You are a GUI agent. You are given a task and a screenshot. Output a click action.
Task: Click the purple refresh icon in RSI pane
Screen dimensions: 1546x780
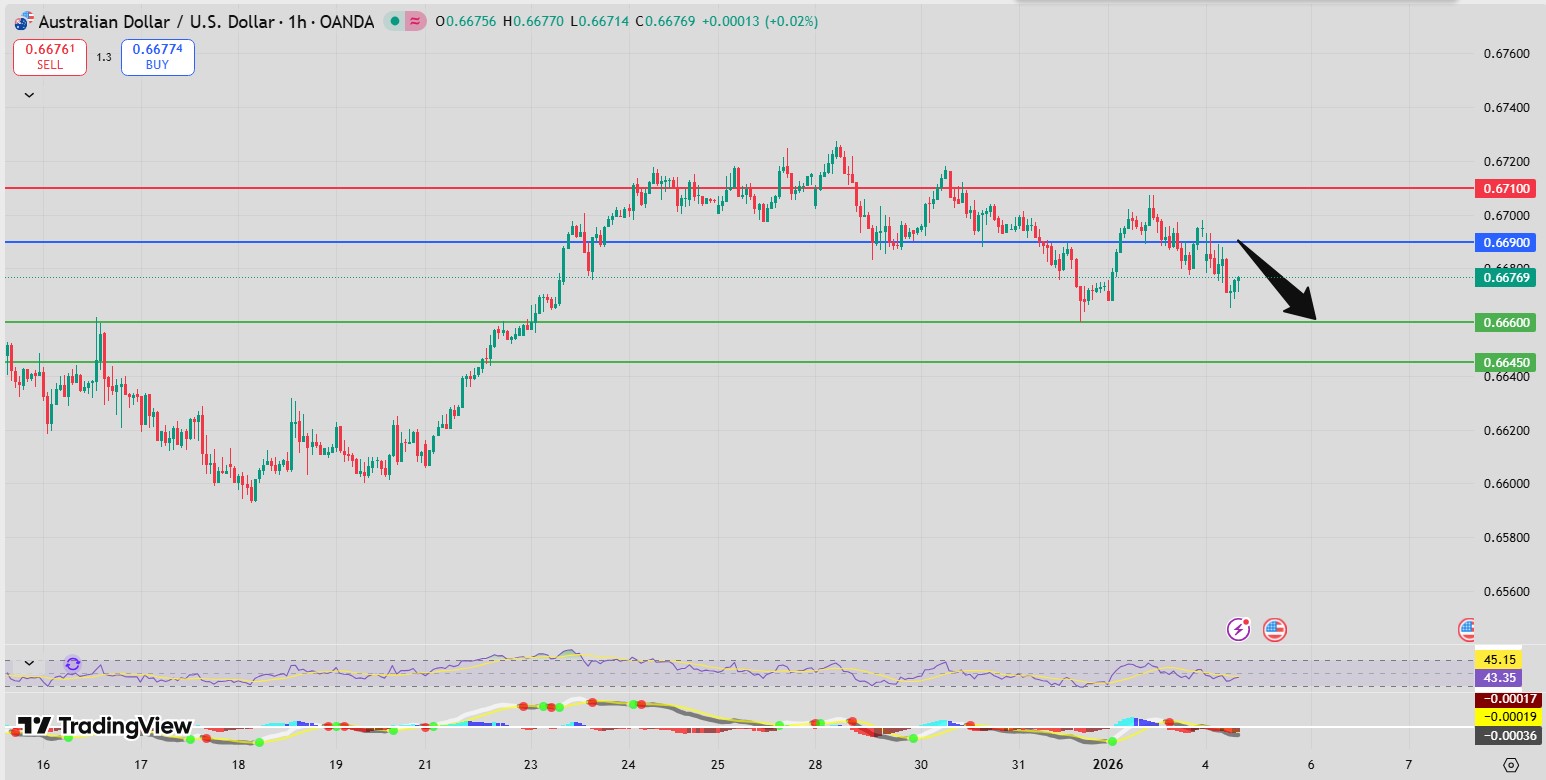[72, 664]
